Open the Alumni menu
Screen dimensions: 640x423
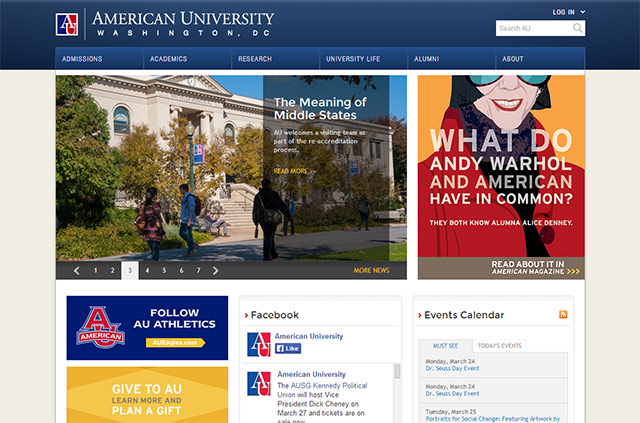click(x=451, y=58)
